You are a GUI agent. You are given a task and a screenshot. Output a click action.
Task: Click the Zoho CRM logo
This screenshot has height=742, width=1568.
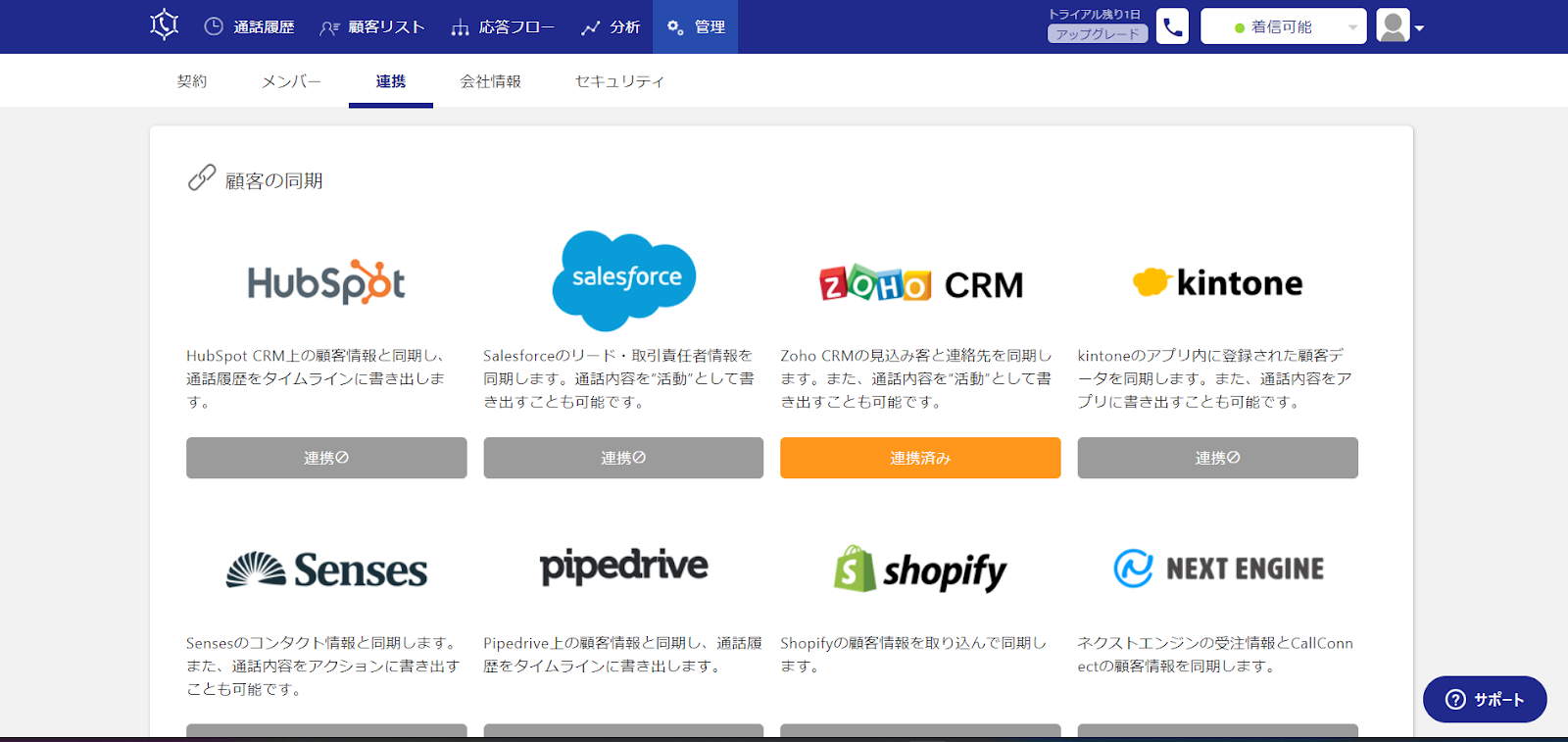(921, 284)
